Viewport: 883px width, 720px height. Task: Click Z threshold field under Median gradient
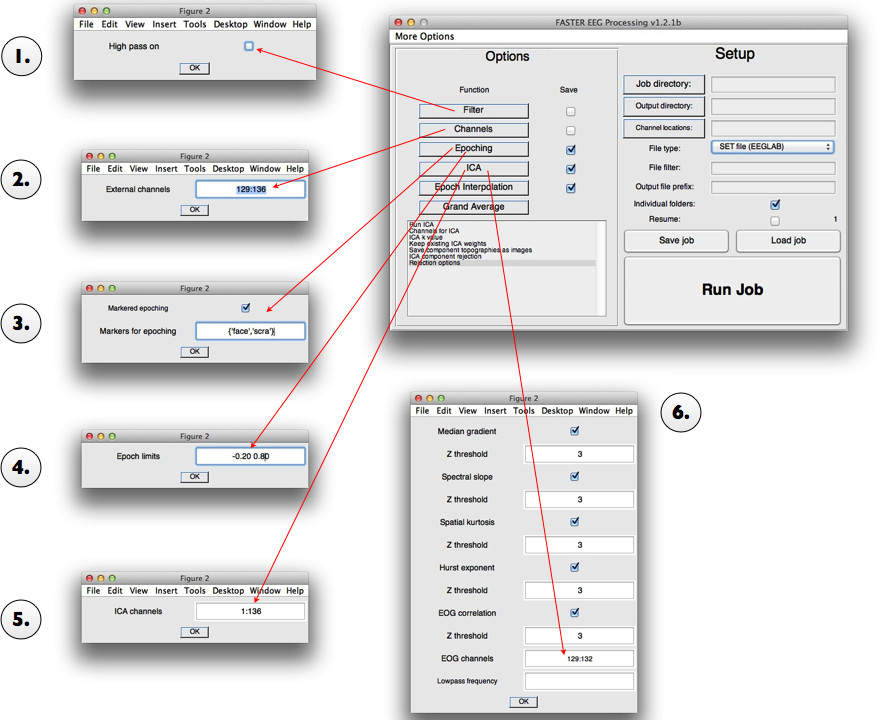[579, 454]
